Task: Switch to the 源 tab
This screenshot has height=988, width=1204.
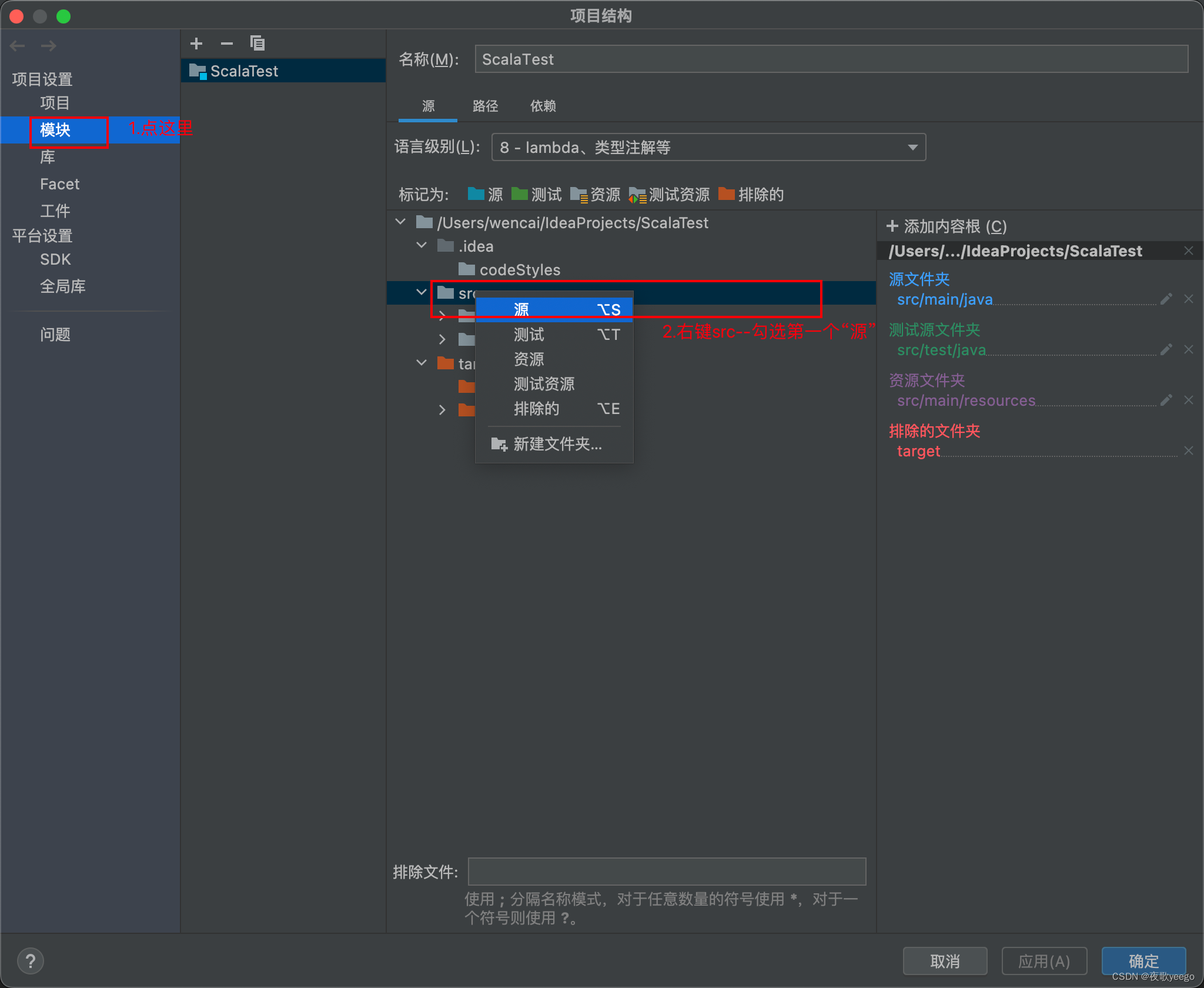Action: tap(428, 106)
